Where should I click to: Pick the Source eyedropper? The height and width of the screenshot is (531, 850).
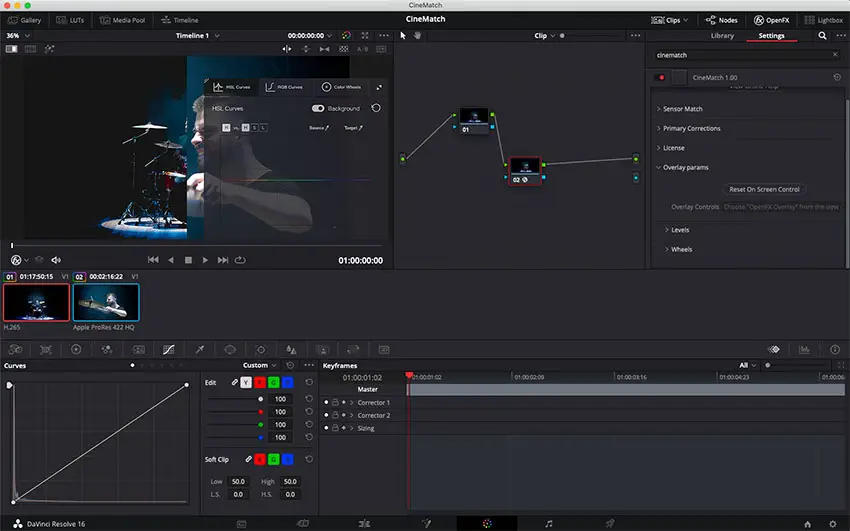[319, 128]
